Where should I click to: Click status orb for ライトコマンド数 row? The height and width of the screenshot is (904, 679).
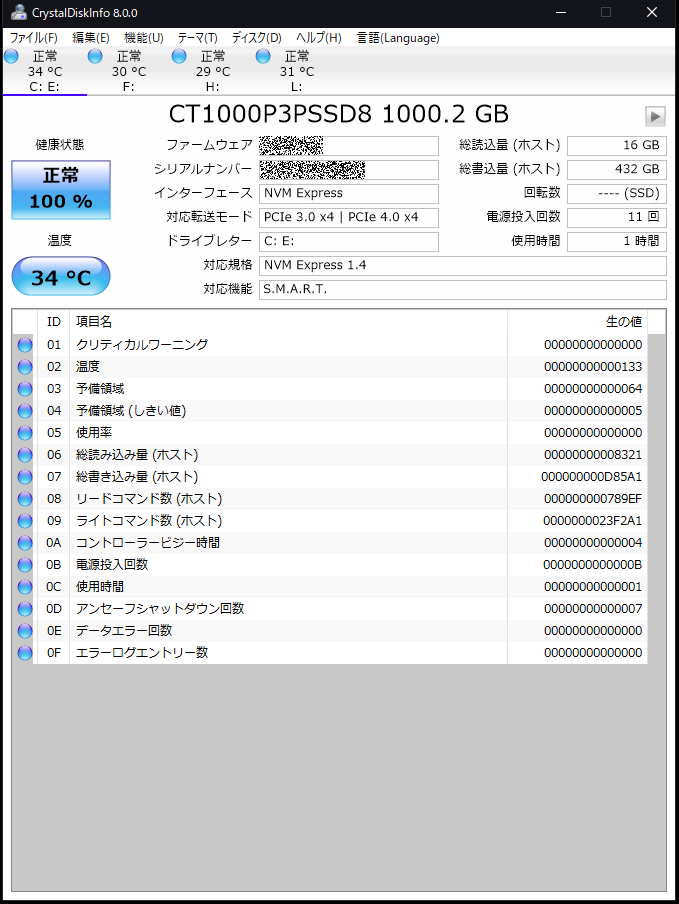click(x=25, y=521)
